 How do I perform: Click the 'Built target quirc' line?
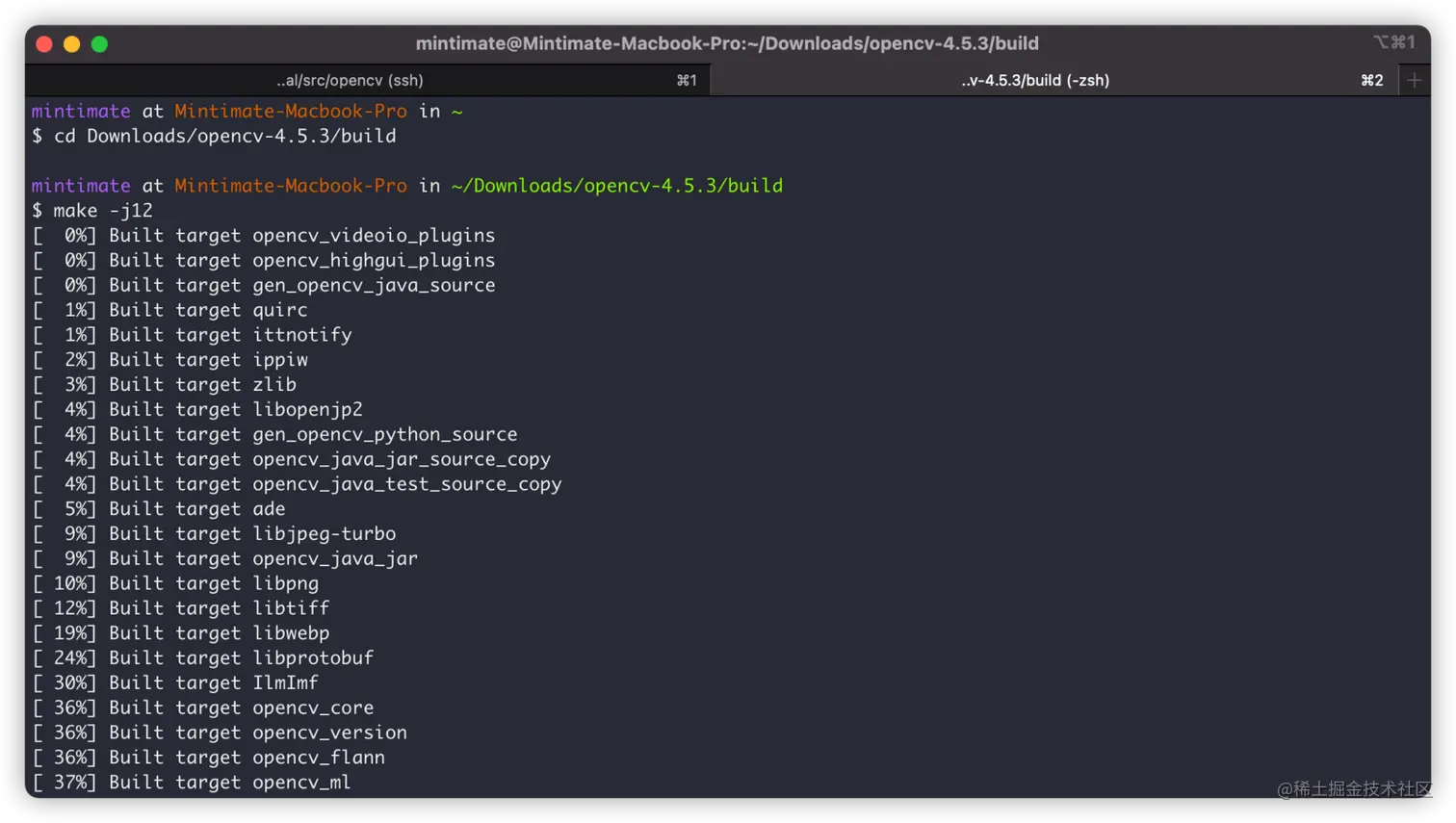click(169, 310)
